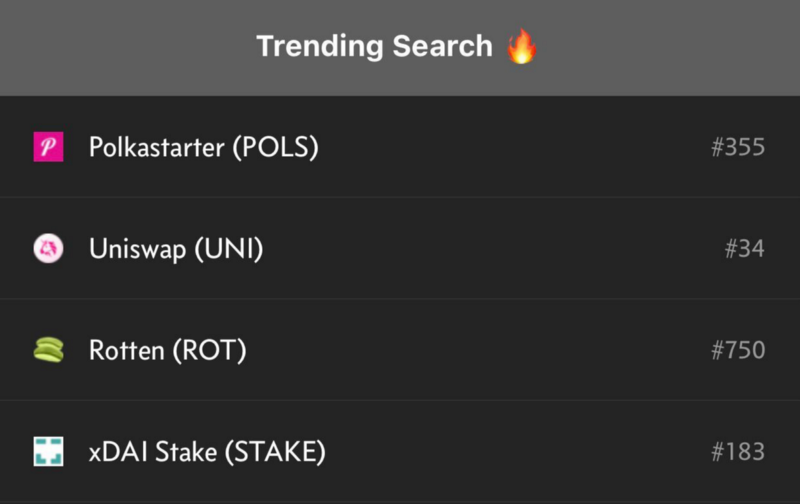Click the Trending Search header title

374,46
